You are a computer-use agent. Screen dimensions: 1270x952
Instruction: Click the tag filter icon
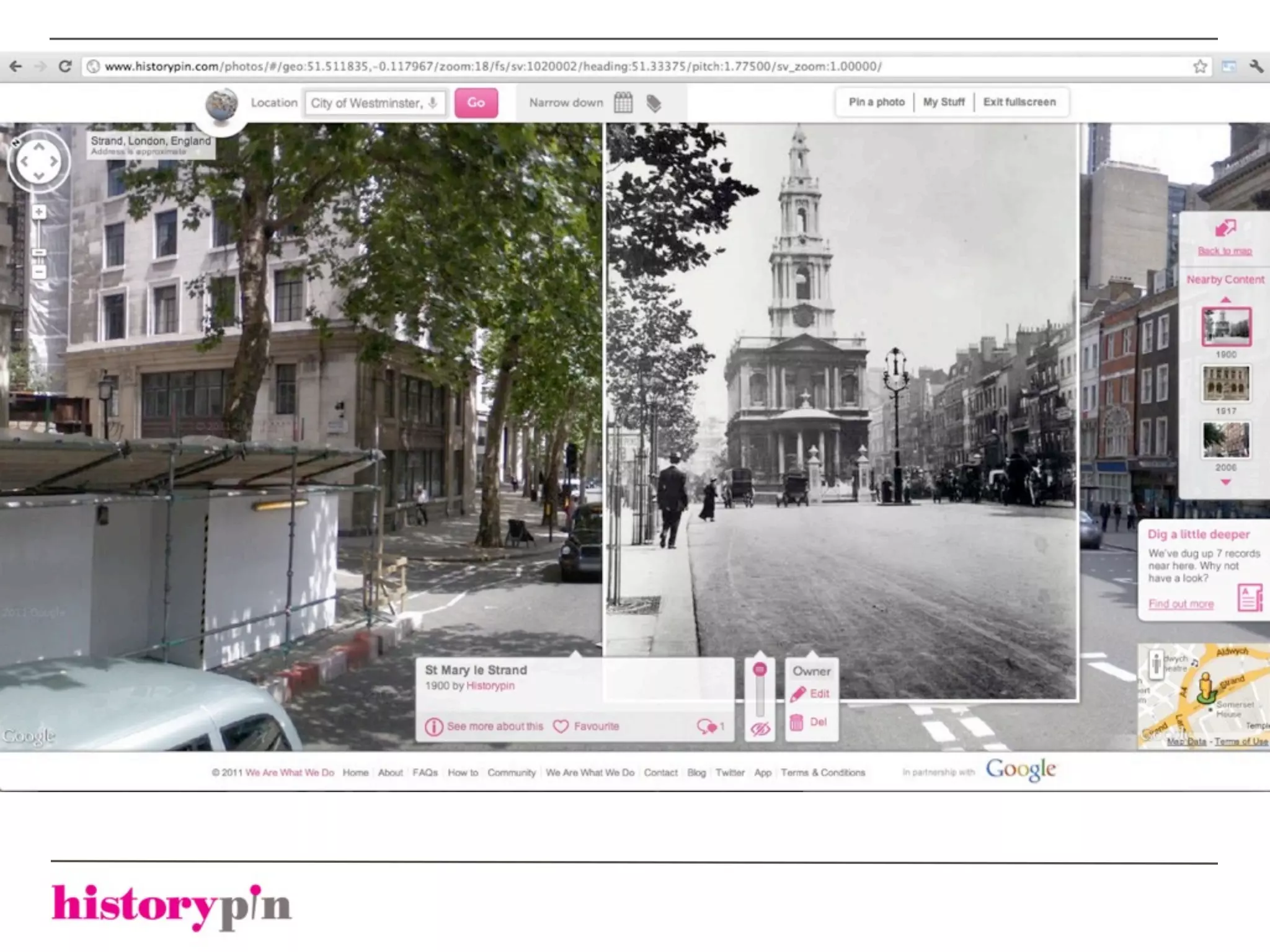(654, 103)
